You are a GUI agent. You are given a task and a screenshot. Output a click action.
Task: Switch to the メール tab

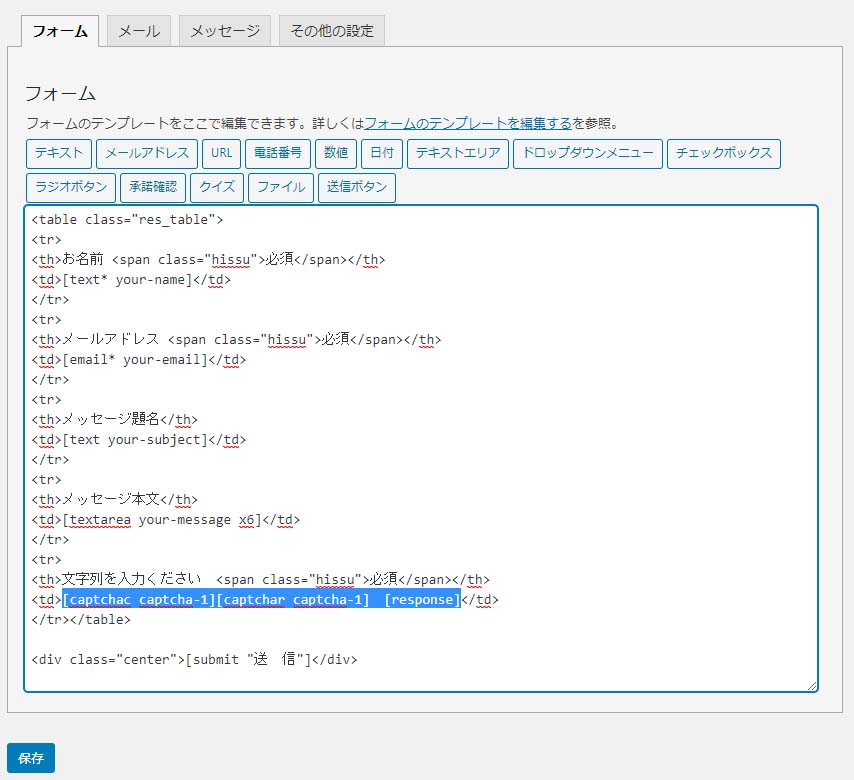(x=139, y=31)
